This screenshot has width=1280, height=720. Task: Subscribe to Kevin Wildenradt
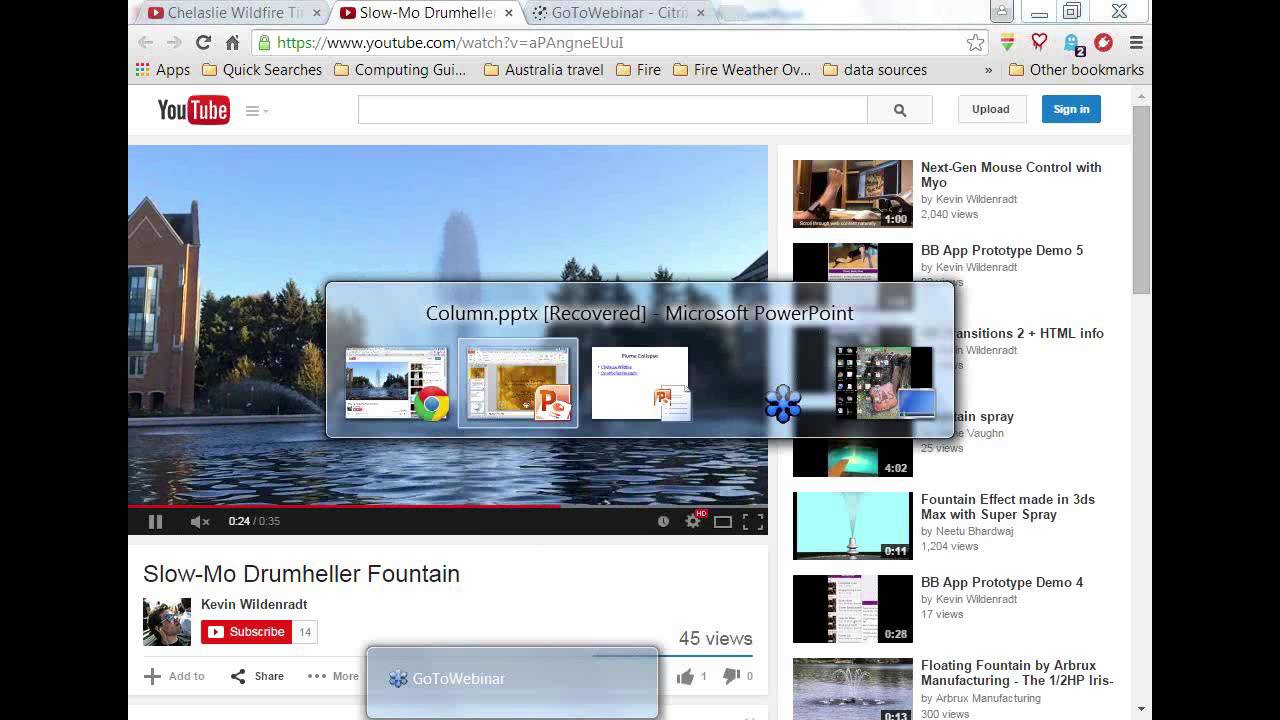tap(246, 632)
